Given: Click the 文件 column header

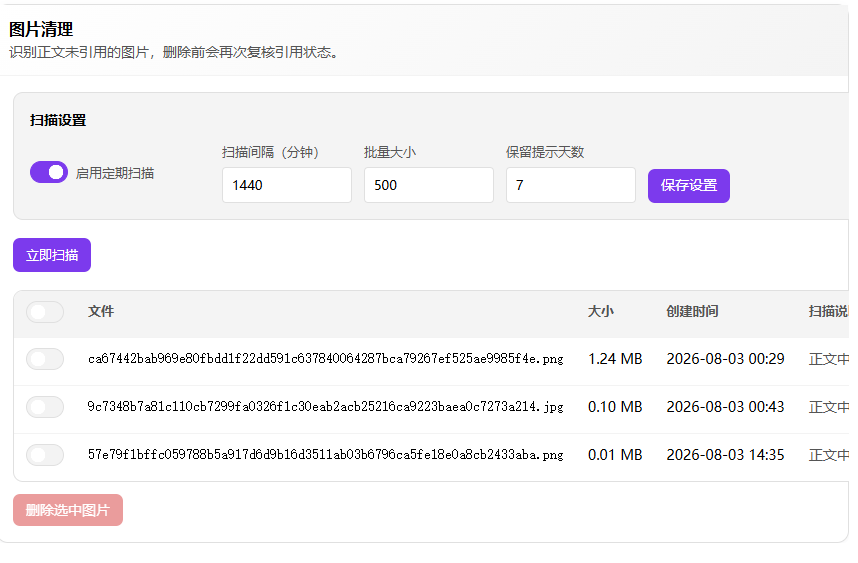Looking at the screenshot, I should (101, 311).
